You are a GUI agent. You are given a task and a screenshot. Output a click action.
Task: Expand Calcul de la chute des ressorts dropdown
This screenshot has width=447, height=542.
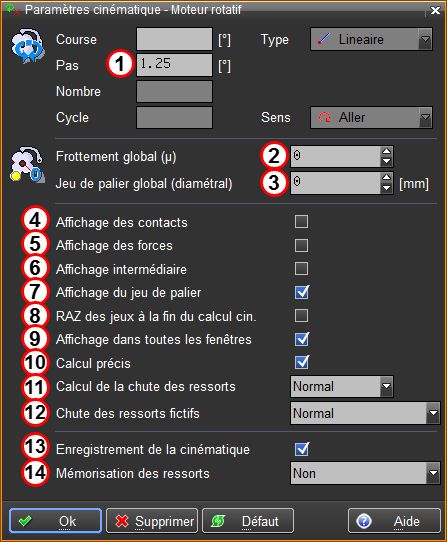tap(342, 386)
